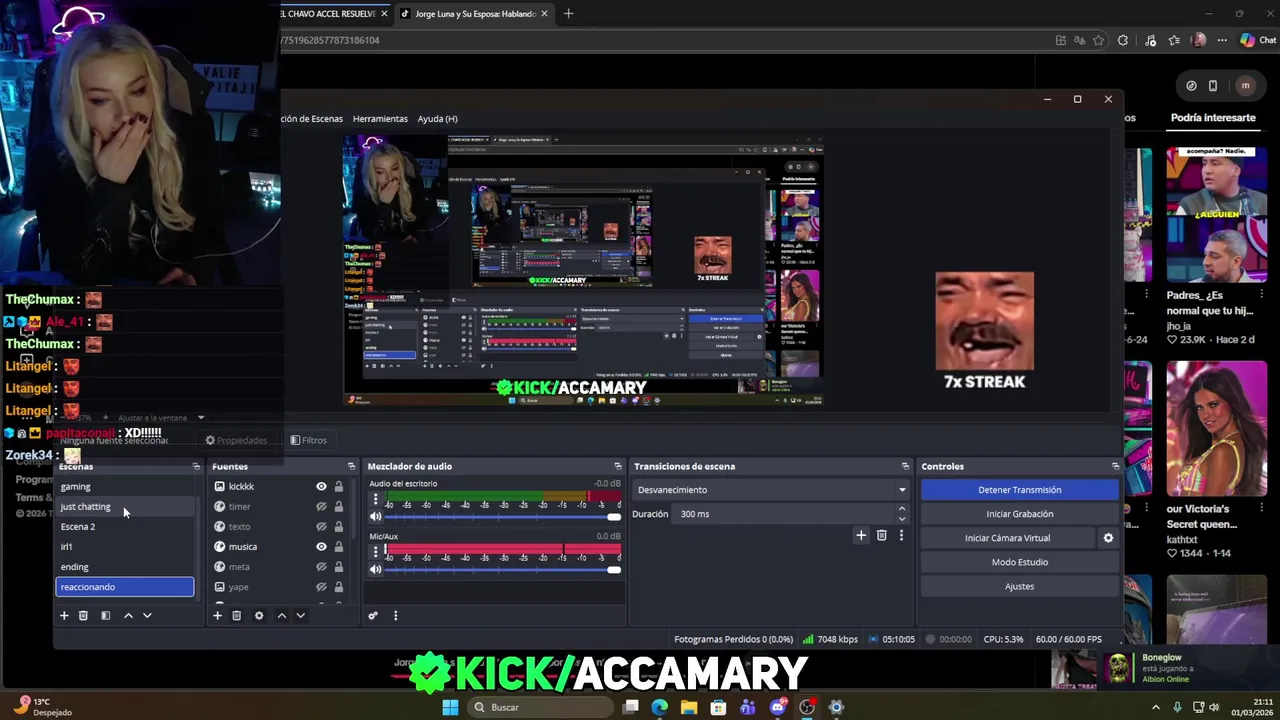Show the meta source
The image size is (1280, 720).
[x=321, y=567]
